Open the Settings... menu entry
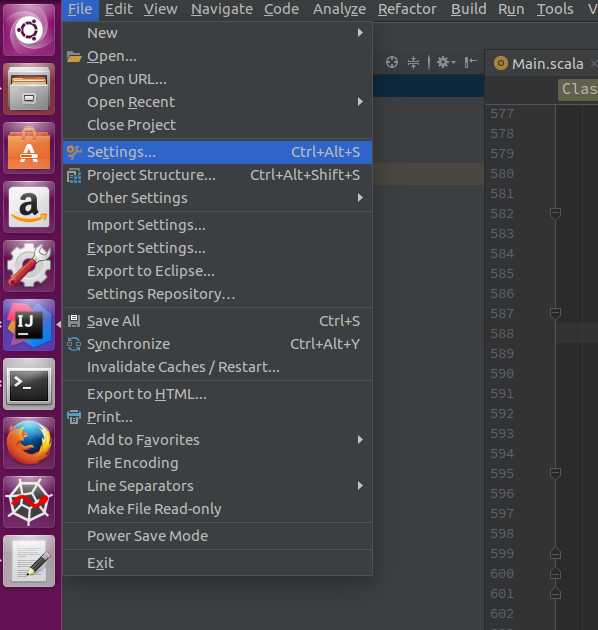Image resolution: width=598 pixels, height=630 pixels. click(218, 152)
